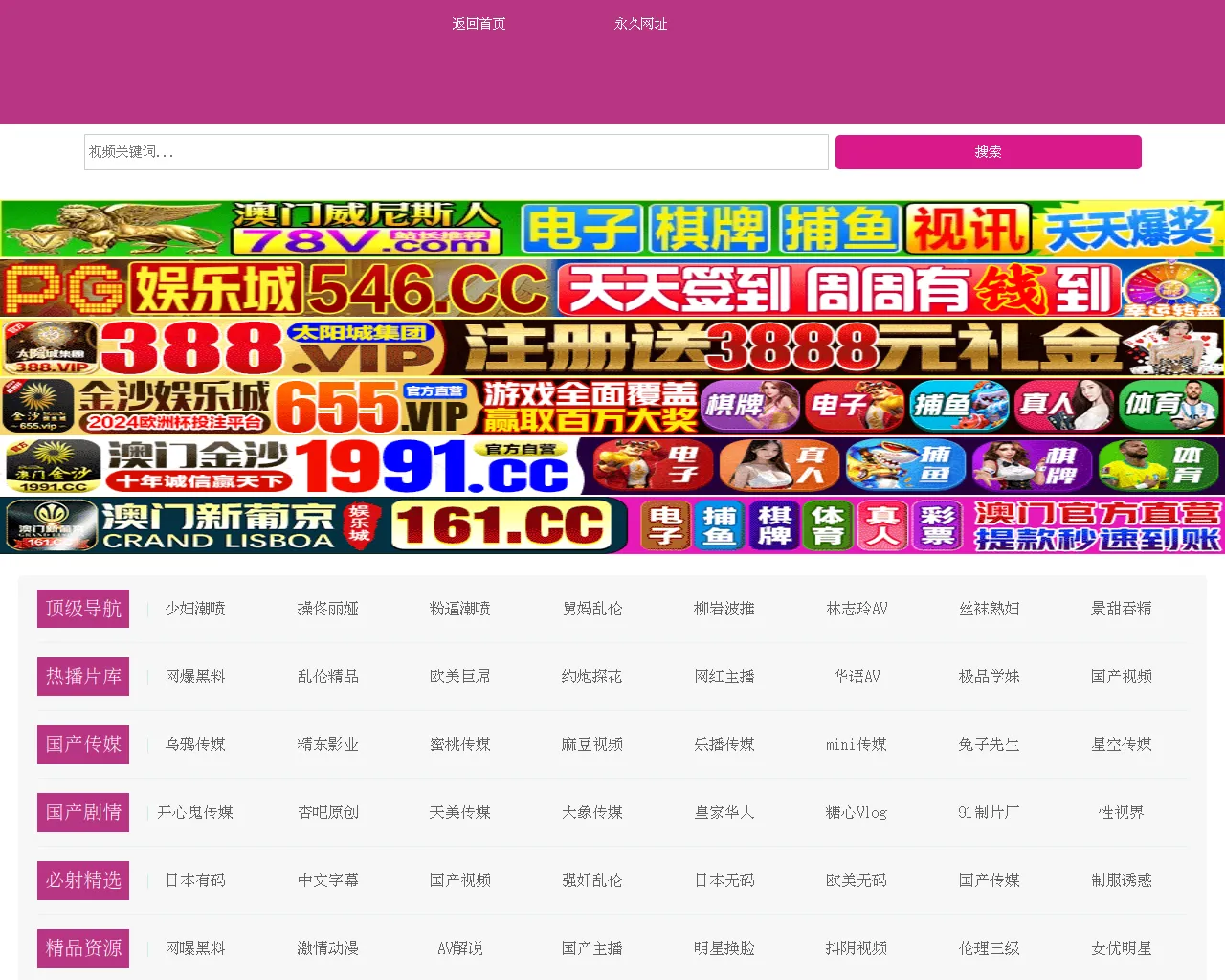Go to the 性视界 link
This screenshot has width=1225, height=980.
pyautogui.click(x=1122, y=813)
